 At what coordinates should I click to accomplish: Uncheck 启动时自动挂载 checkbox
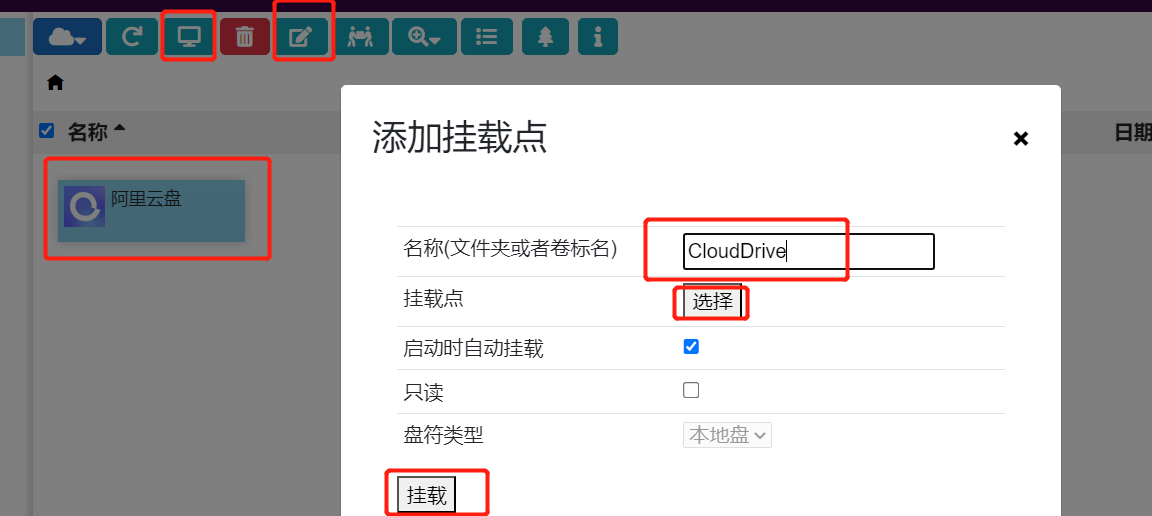click(691, 347)
